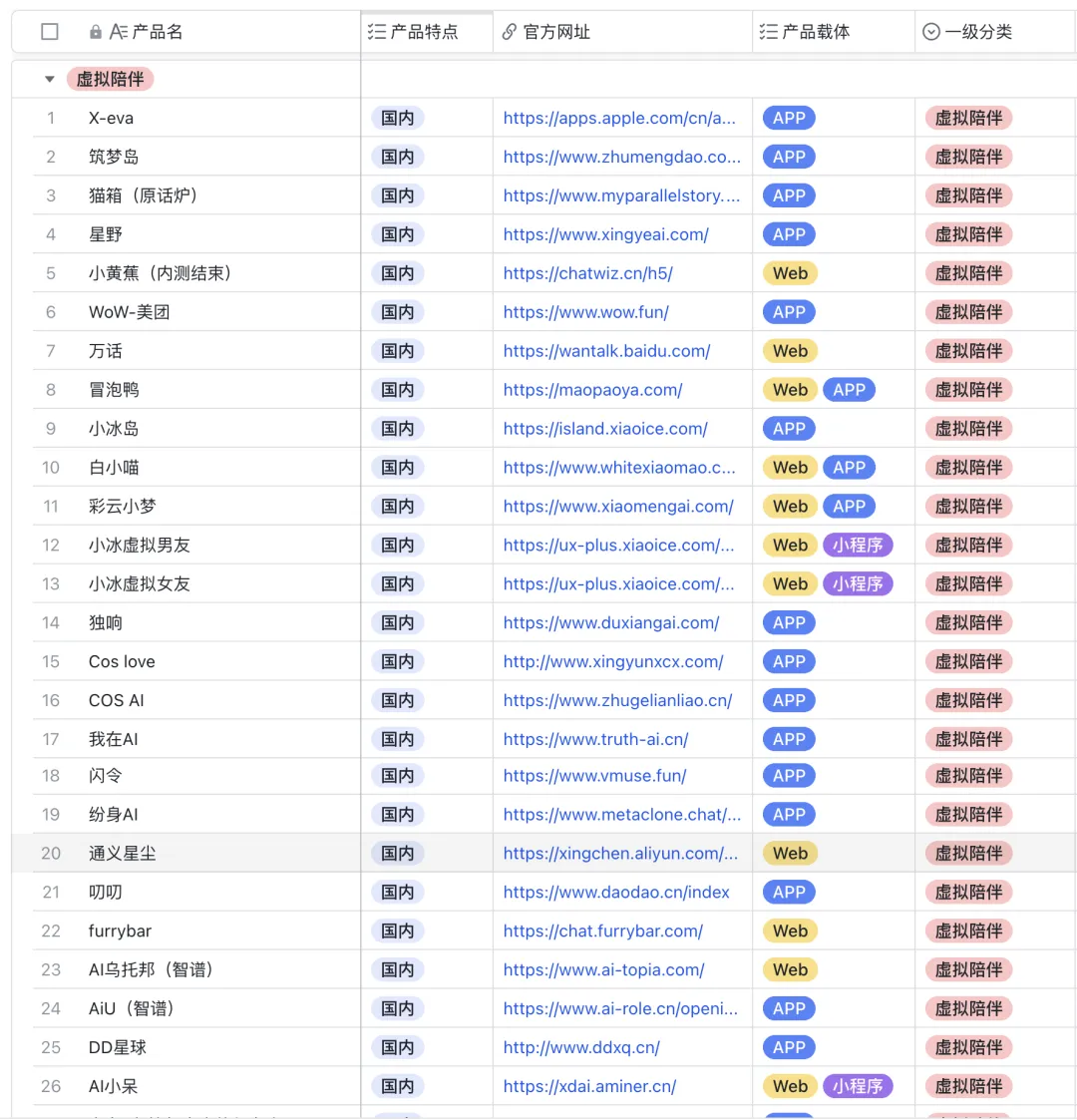Collapse the 虚拟陪伴 group triangle
The width and height of the screenshot is (1077, 1120).
(x=49, y=79)
